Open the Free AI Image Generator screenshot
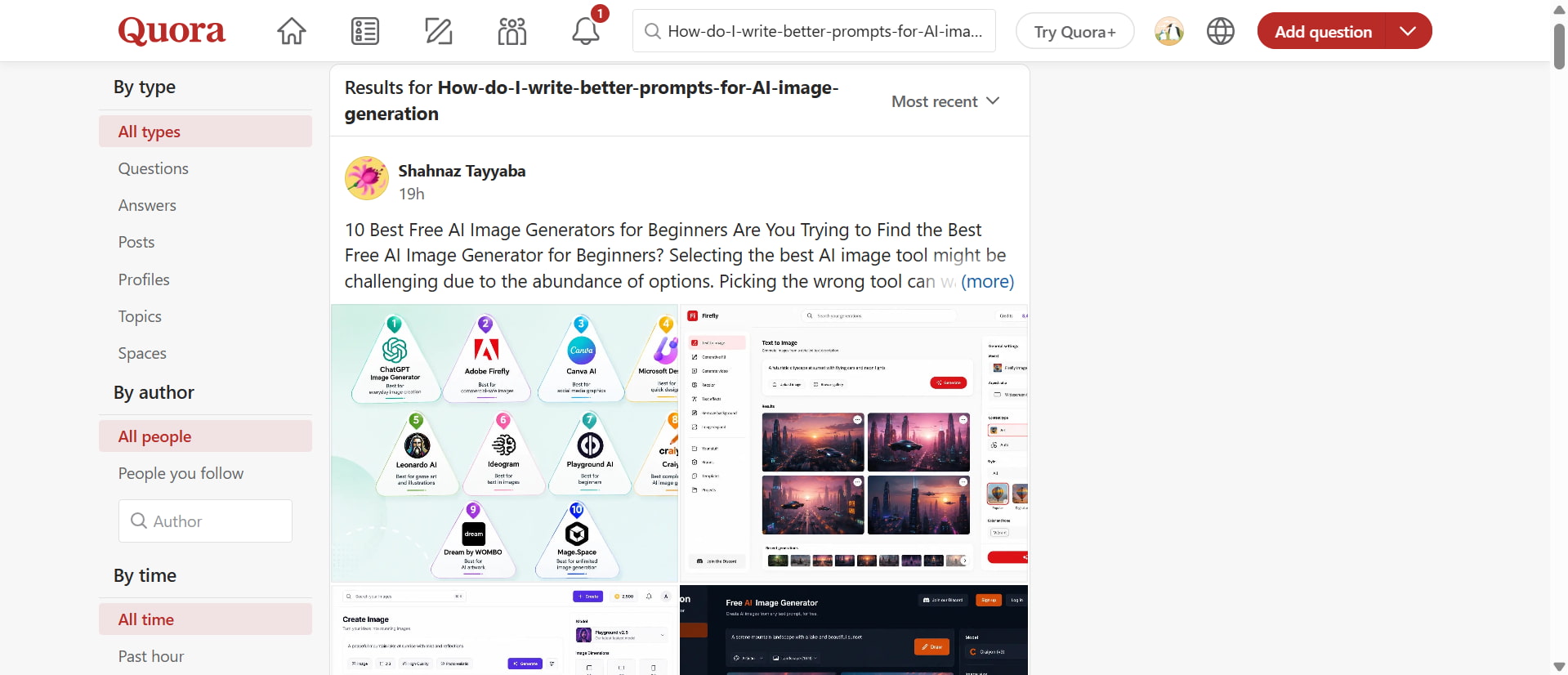 point(854,630)
